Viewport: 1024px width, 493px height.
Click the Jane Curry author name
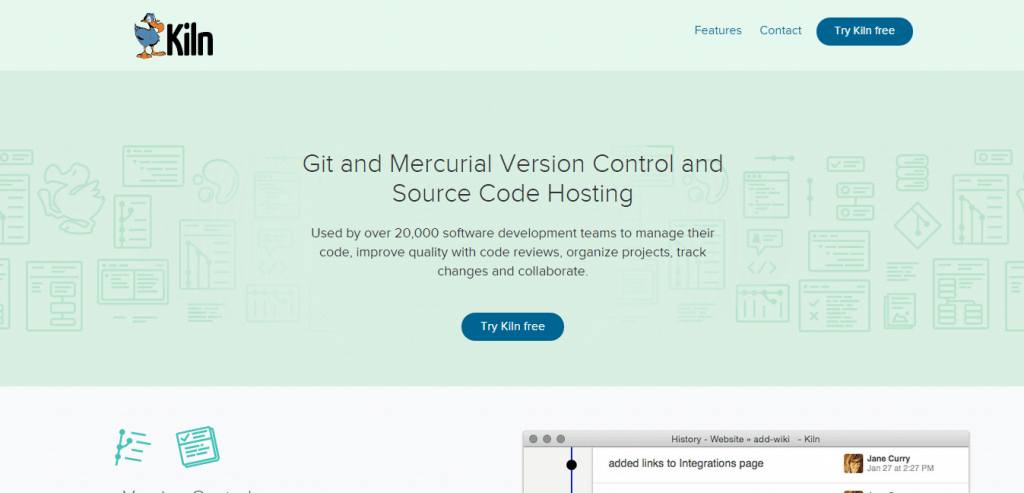(888, 459)
